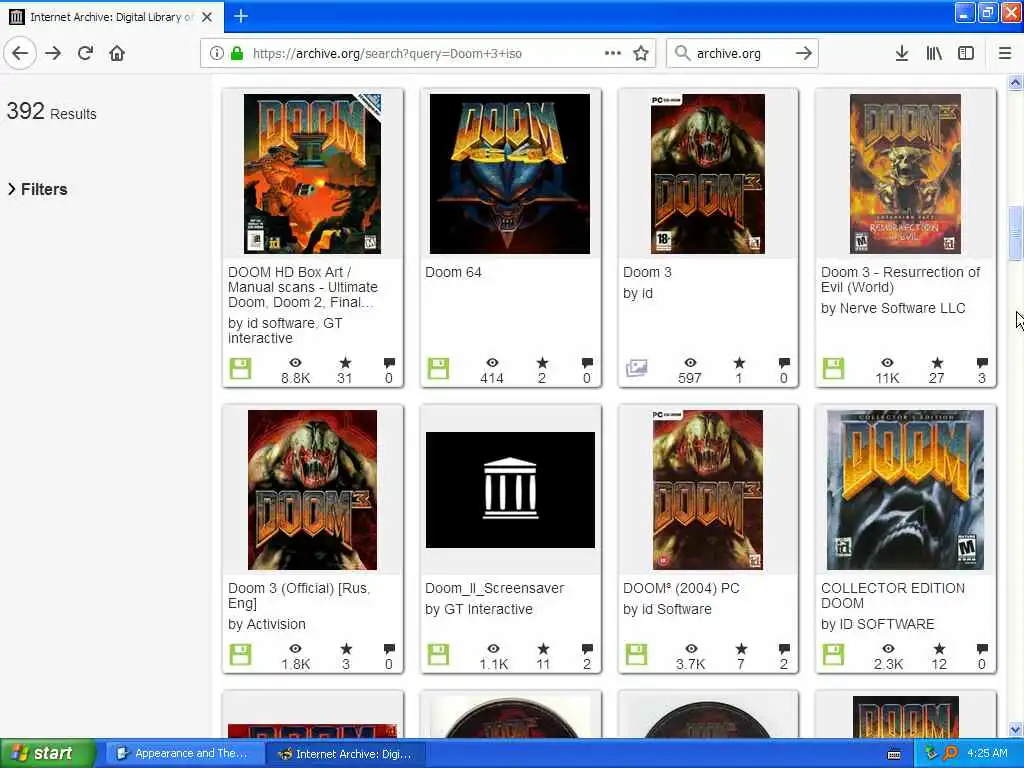Image resolution: width=1024 pixels, height=768 pixels.
Task: Open 'COLLECTOR EDITION DOOM' title link
Action: coord(893,596)
